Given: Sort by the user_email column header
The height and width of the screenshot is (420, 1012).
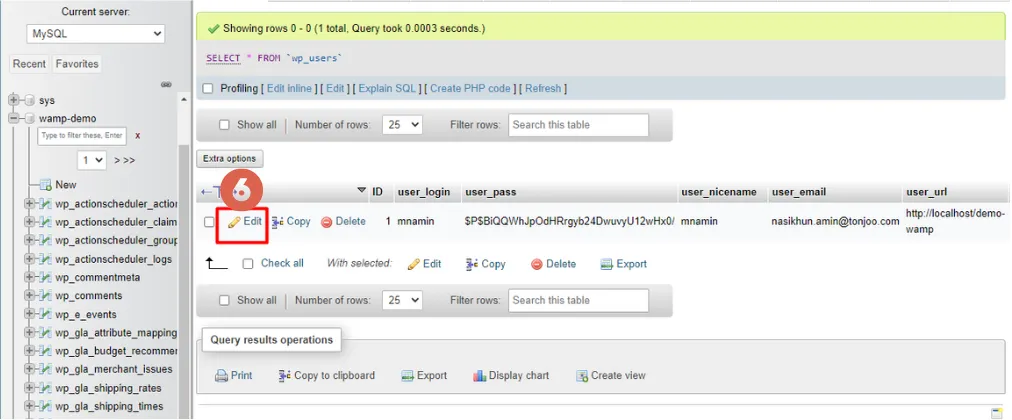Looking at the screenshot, I should pos(799,192).
